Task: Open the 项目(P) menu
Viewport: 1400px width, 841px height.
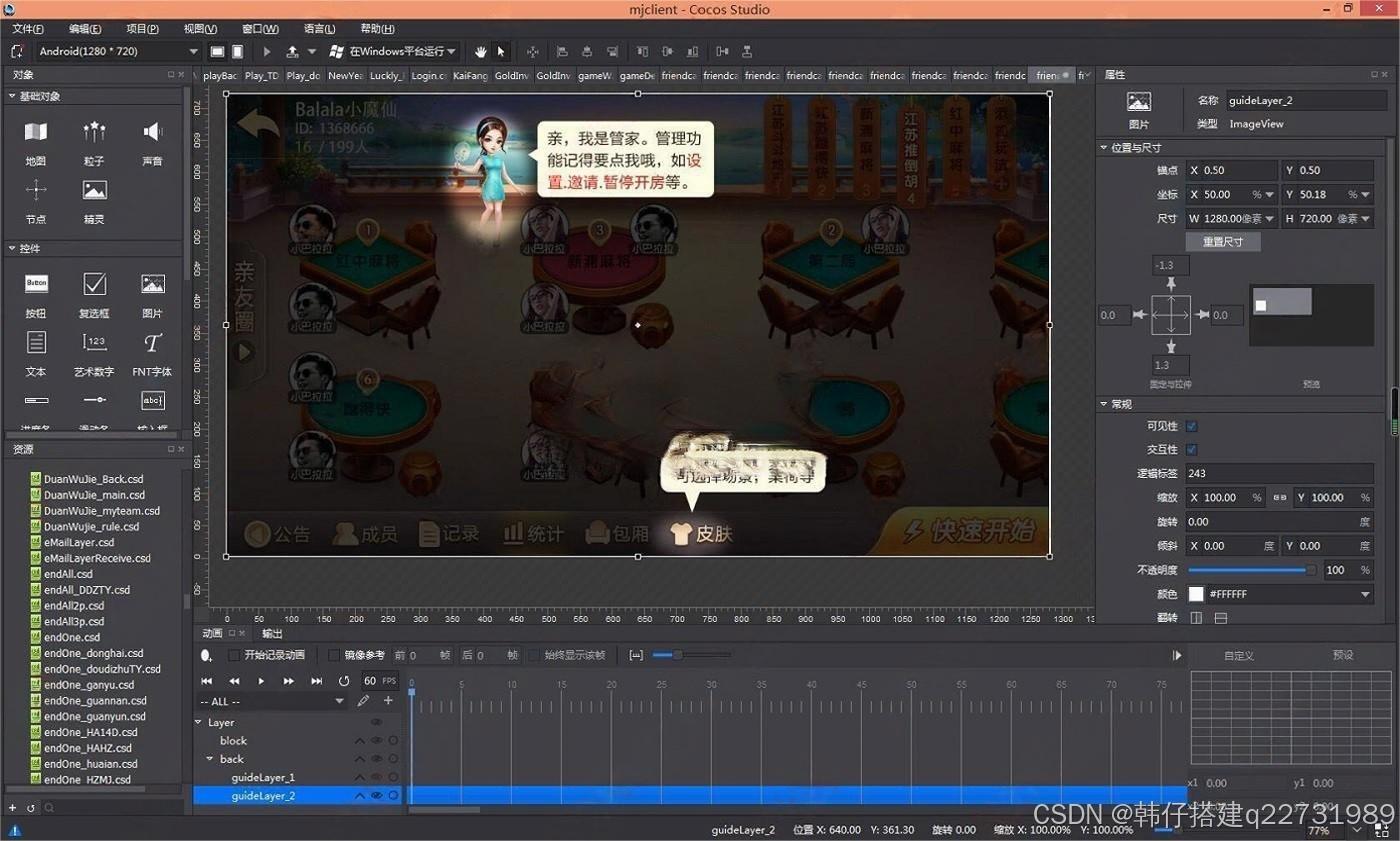Action: pyautogui.click(x=142, y=29)
